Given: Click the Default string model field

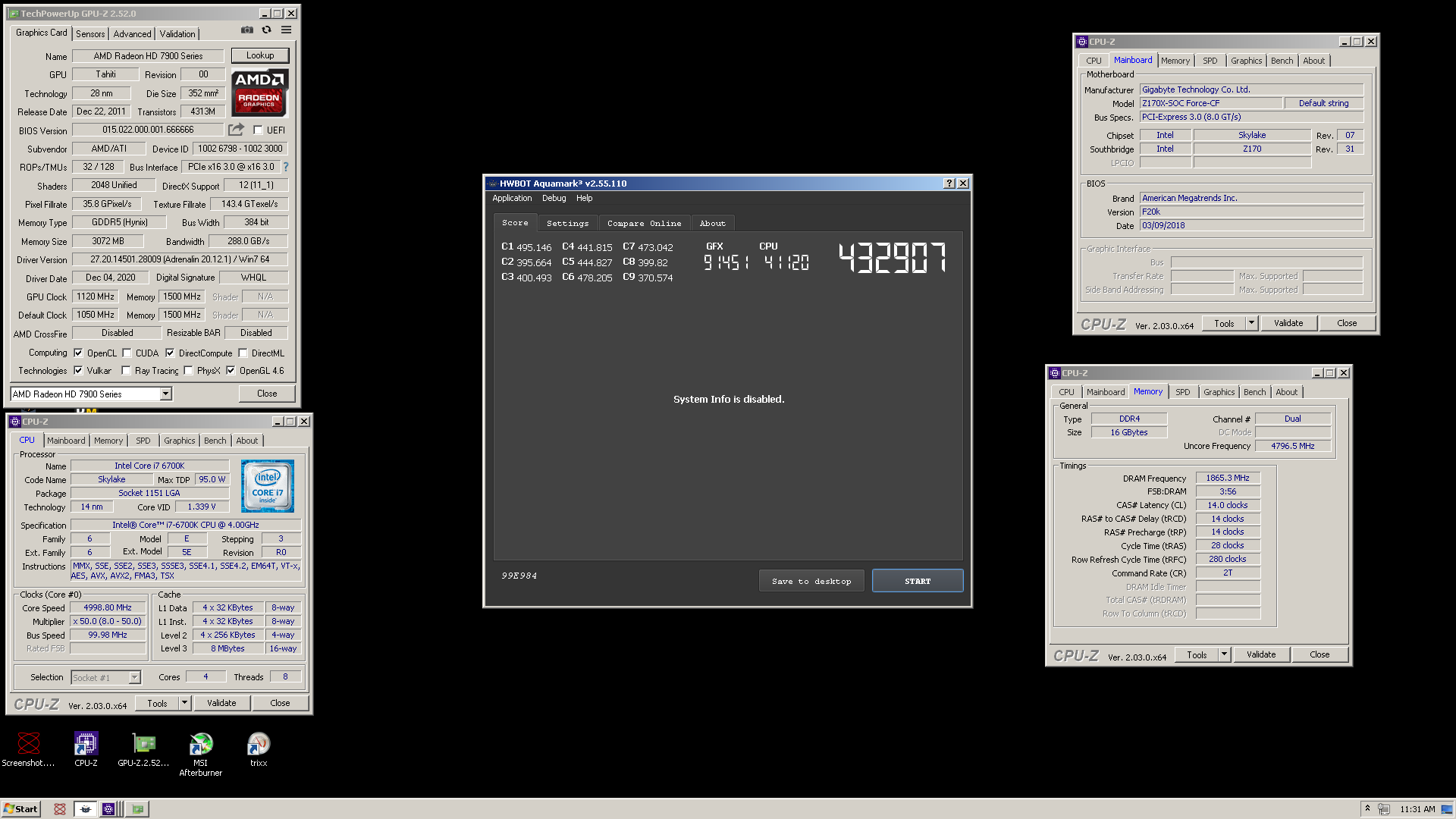Looking at the screenshot, I should (1323, 103).
